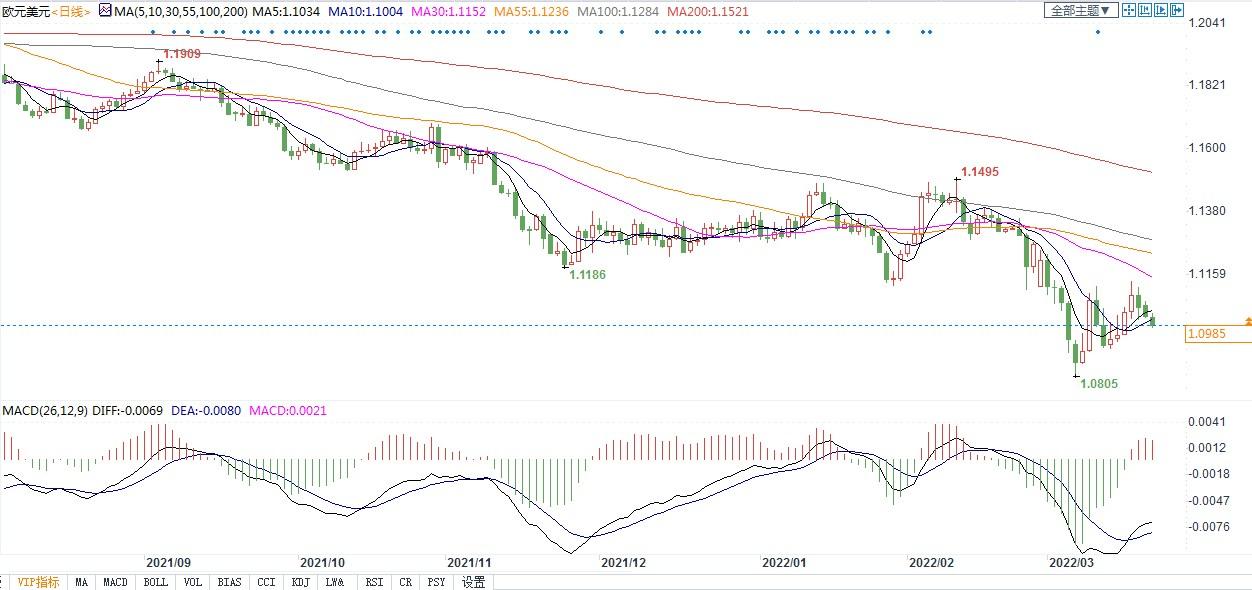
Task: Click the export arrow icon at top right
Action: coord(1177,10)
